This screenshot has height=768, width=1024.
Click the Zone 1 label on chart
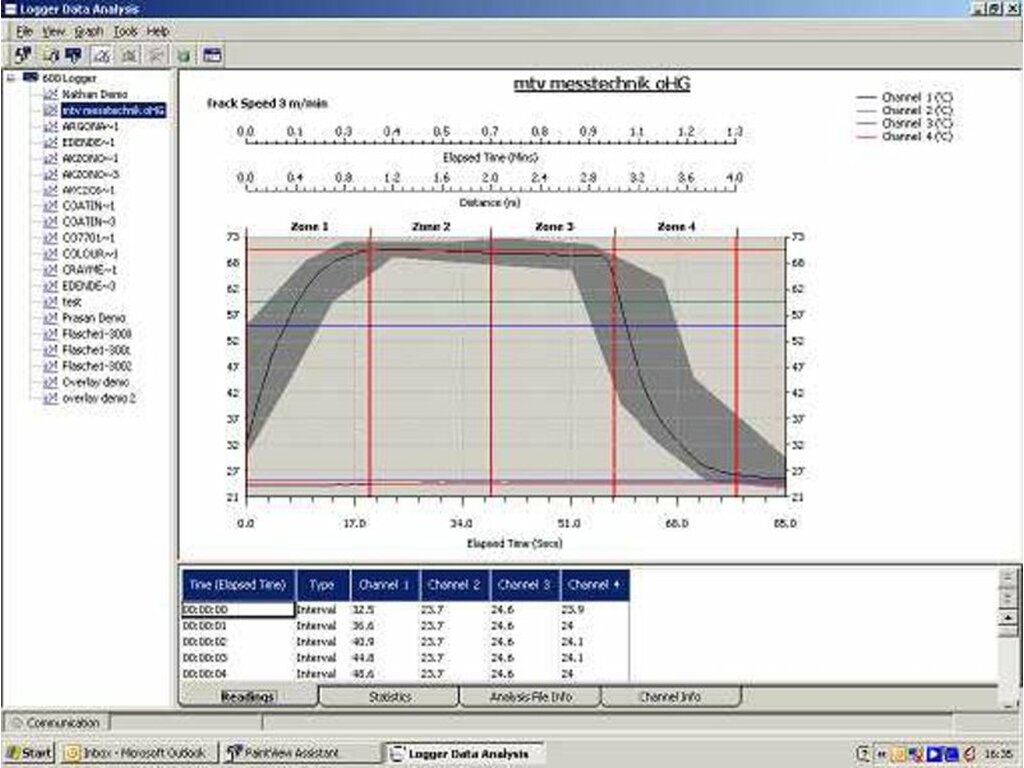310,227
